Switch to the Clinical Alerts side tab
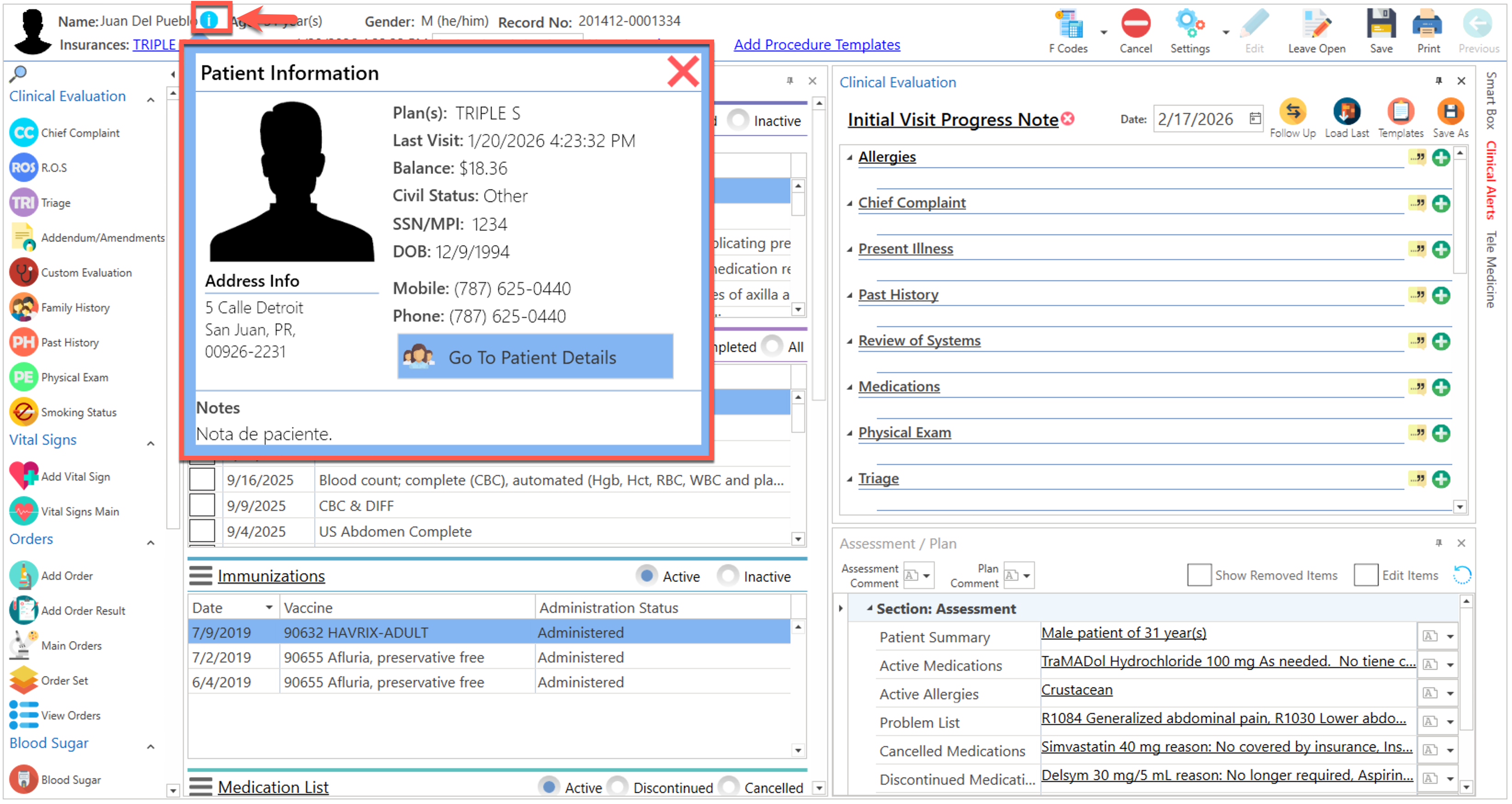The image size is (1512, 804). pyautogui.click(x=1491, y=181)
